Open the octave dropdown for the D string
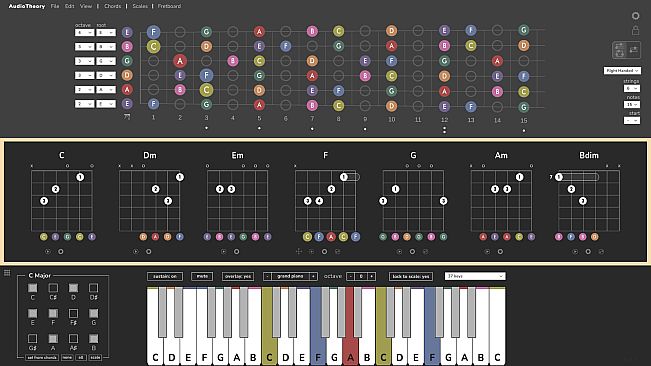This screenshot has width=651, height=366. (x=84, y=75)
